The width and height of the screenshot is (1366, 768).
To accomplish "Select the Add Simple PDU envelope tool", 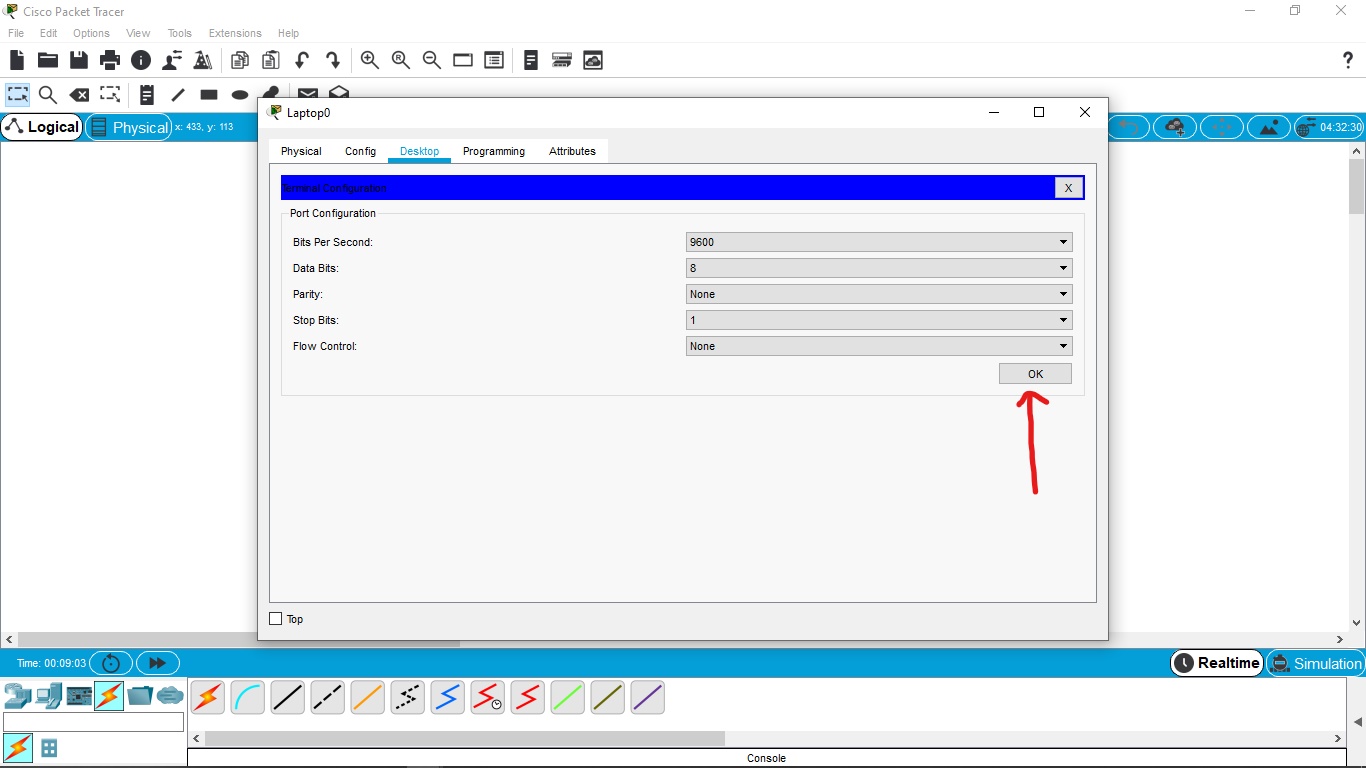I will [307, 93].
